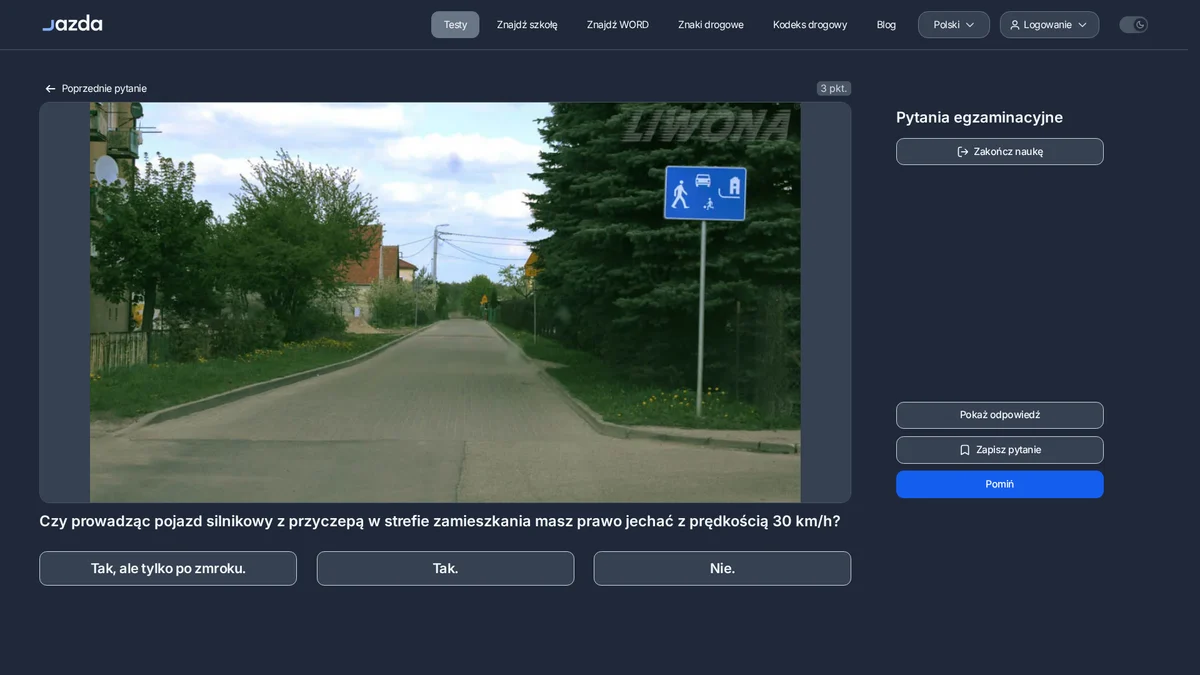Open the Logowanie account dropdown
This screenshot has height=675, width=1200.
[x=1049, y=25]
